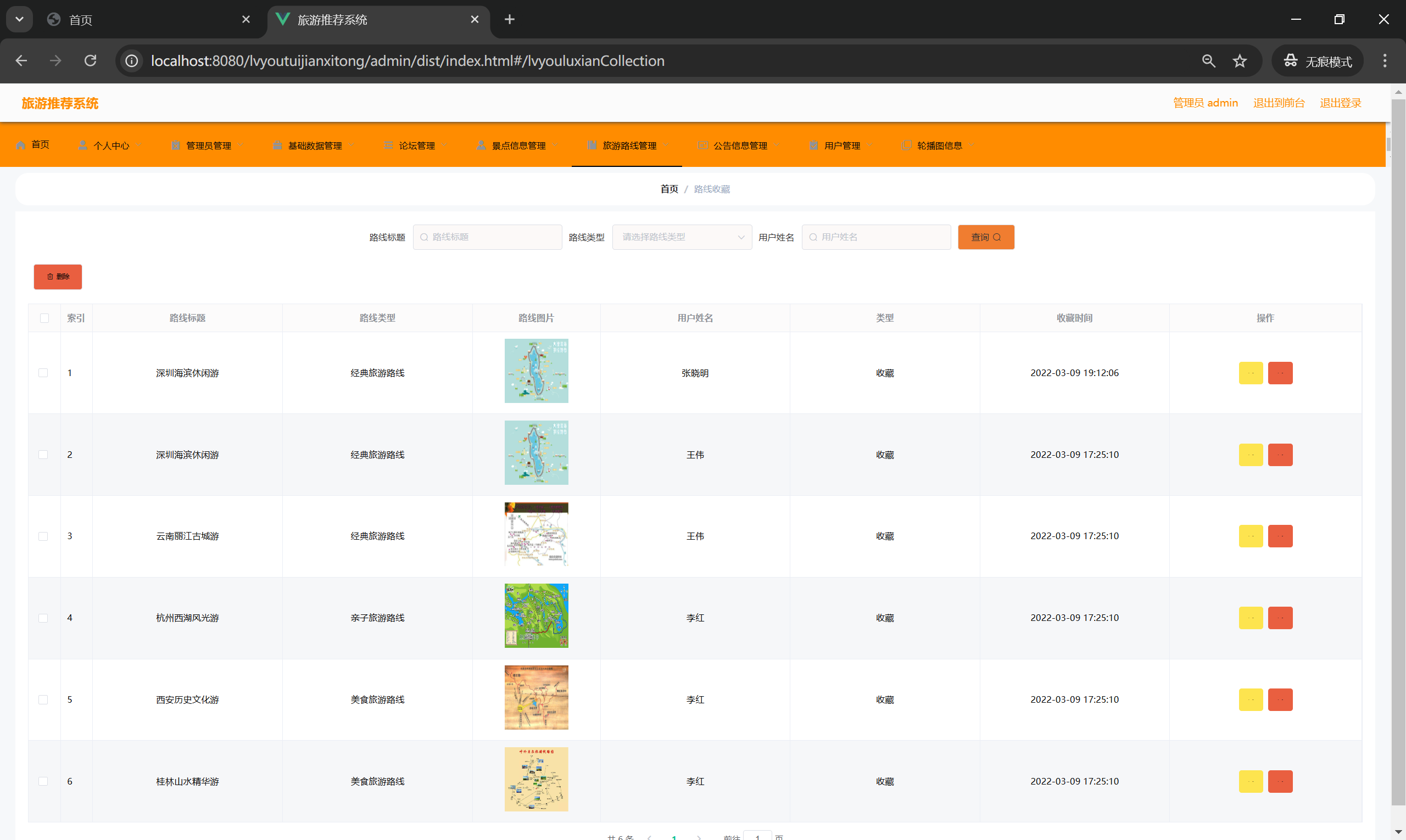Check the checkbox for row 6
This screenshot has height=840, width=1406.
43,781
